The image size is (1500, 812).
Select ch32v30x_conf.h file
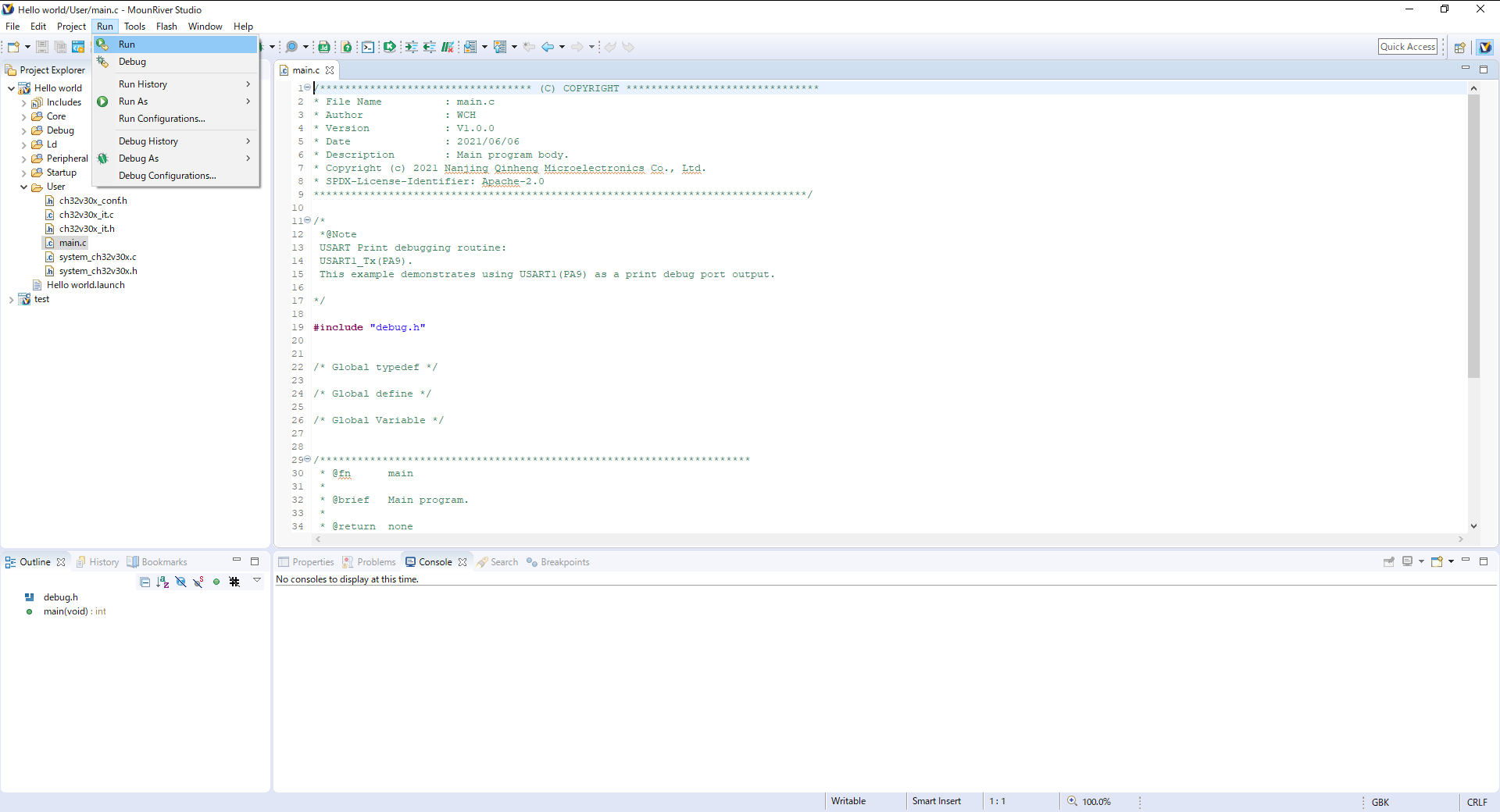(93, 201)
